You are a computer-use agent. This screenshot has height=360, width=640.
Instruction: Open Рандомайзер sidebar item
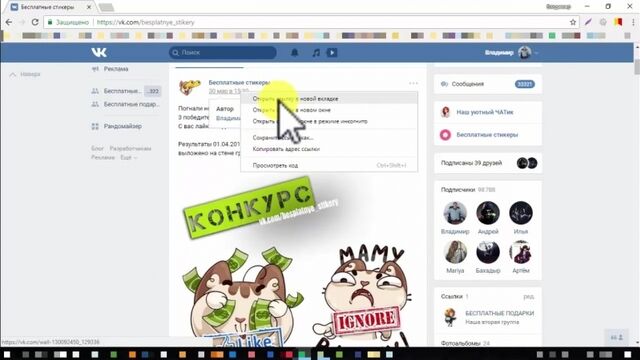pos(117,127)
